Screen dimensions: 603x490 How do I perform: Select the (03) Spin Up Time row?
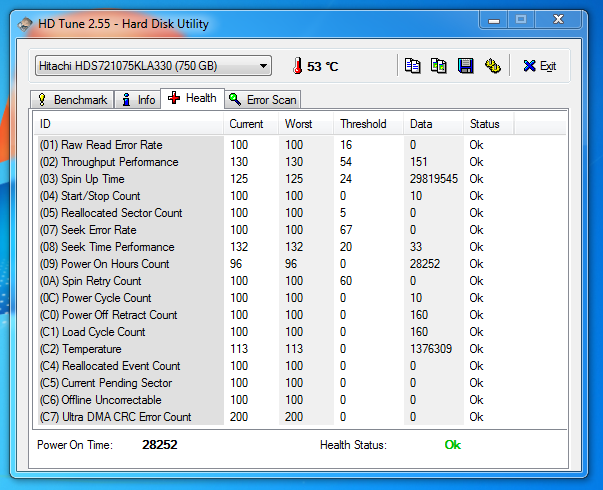(300, 179)
